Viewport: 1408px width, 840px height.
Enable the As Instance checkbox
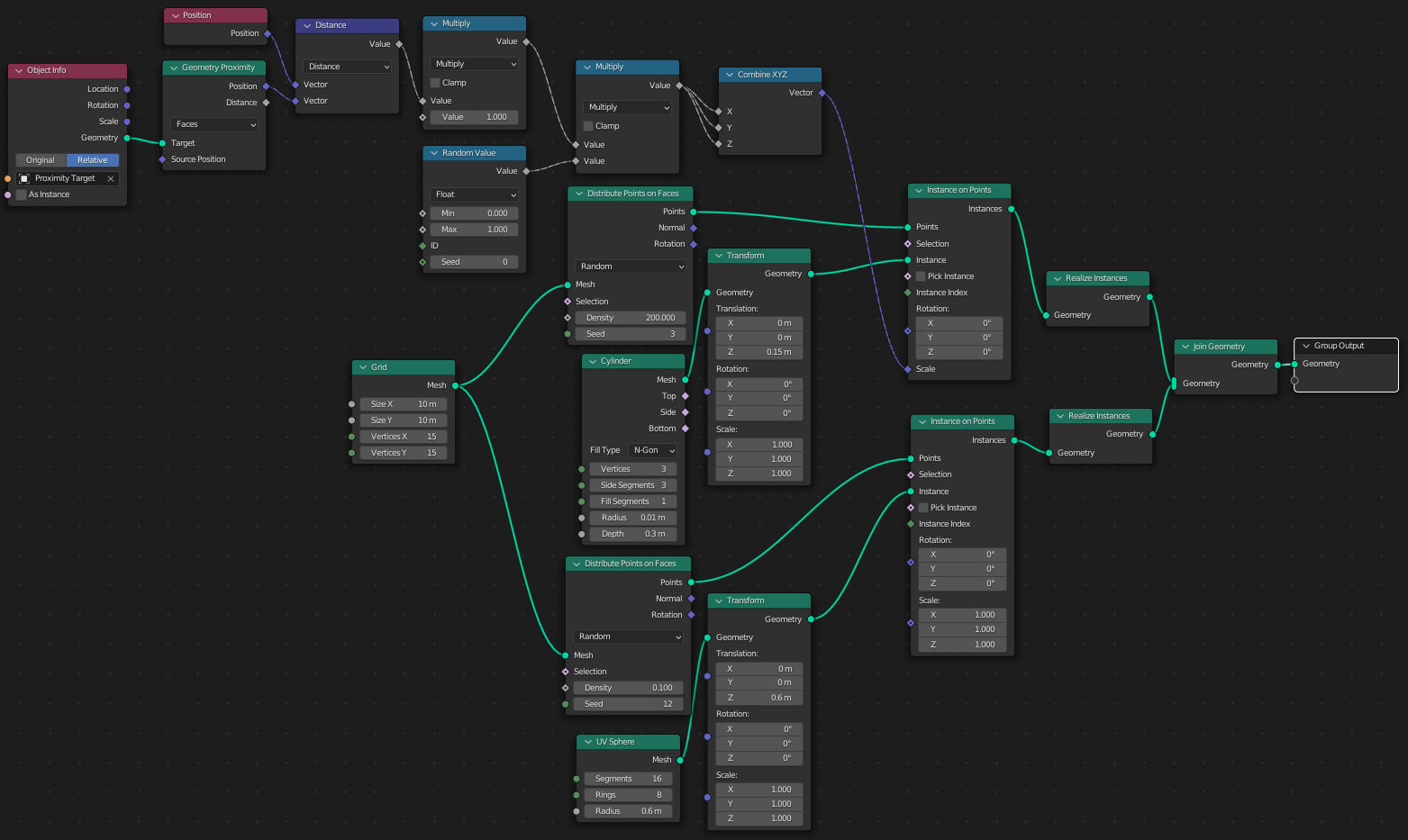(x=22, y=194)
